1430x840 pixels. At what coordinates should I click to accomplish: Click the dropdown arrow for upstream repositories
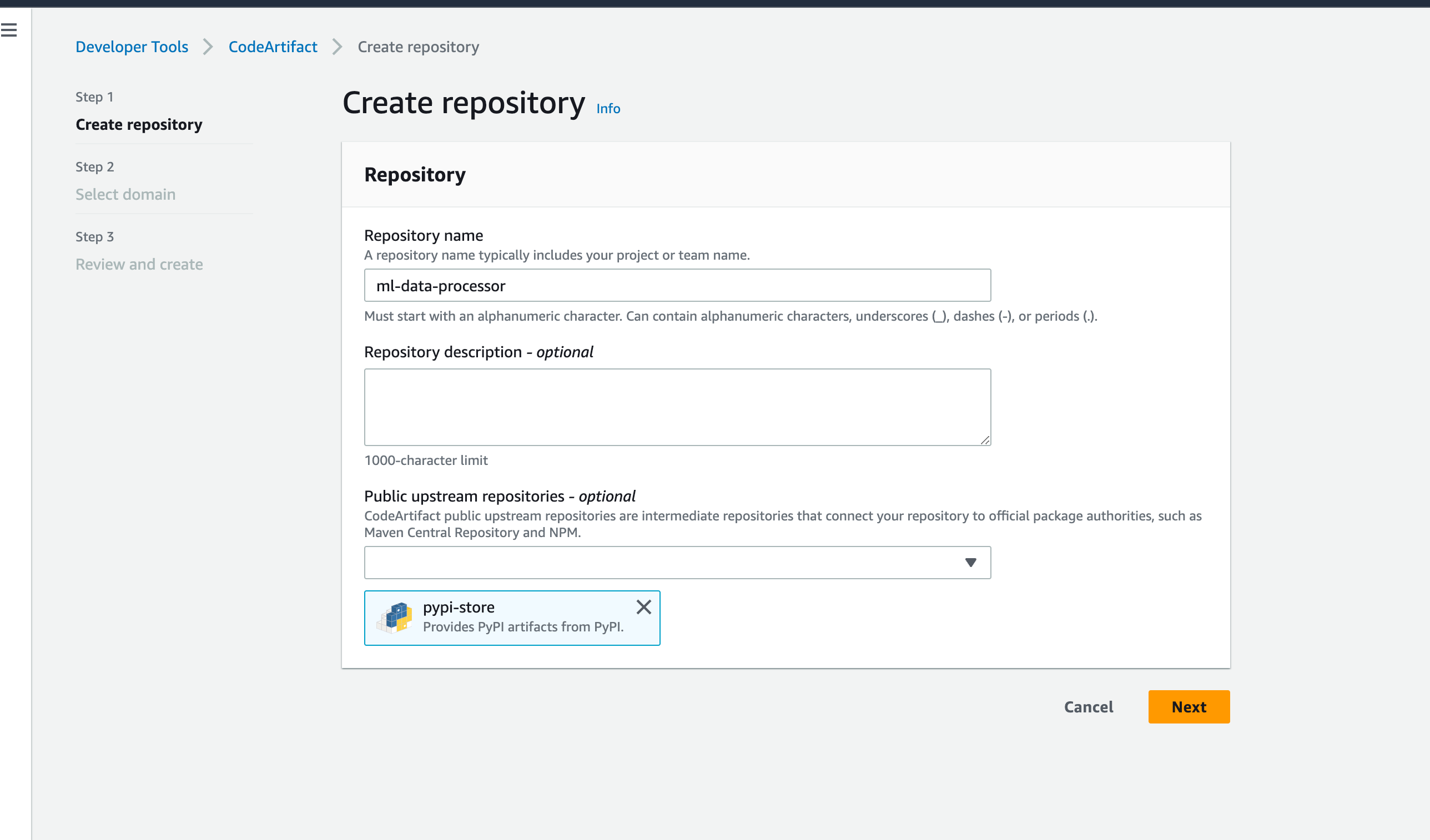(970, 562)
